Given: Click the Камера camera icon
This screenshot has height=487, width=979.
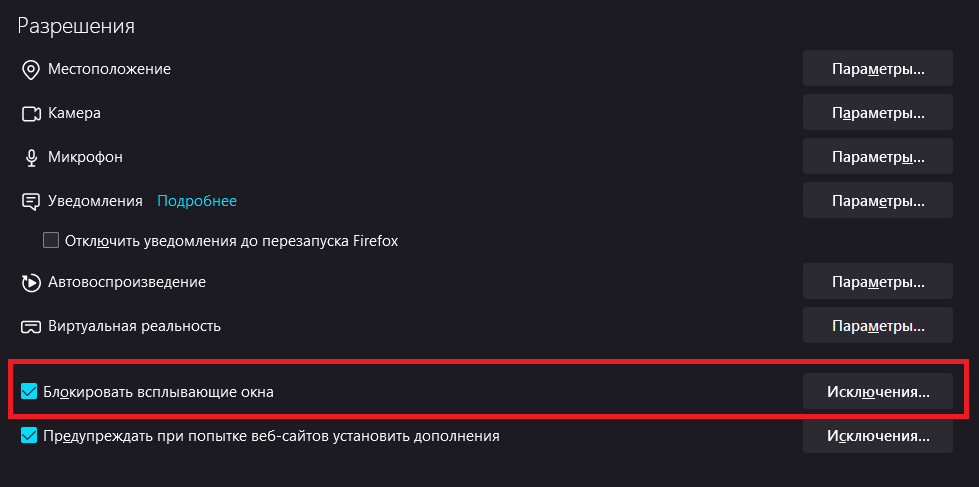Looking at the screenshot, I should click(30, 113).
